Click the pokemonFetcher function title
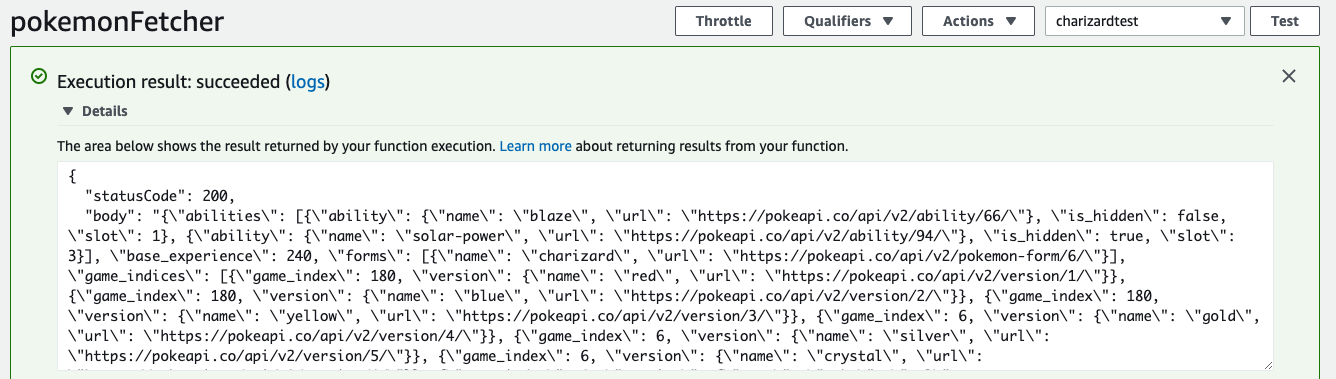 tap(117, 21)
